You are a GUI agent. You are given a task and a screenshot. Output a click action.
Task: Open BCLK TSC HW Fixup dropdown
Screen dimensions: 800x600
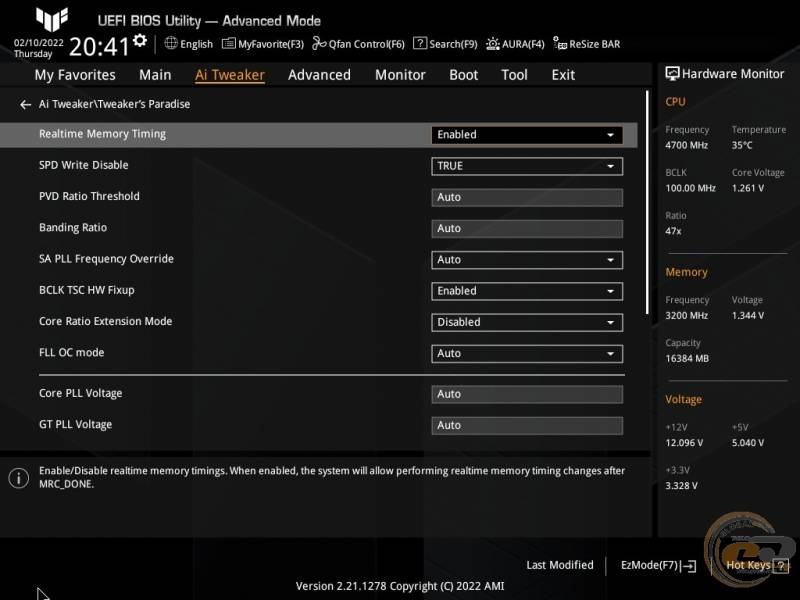point(527,291)
